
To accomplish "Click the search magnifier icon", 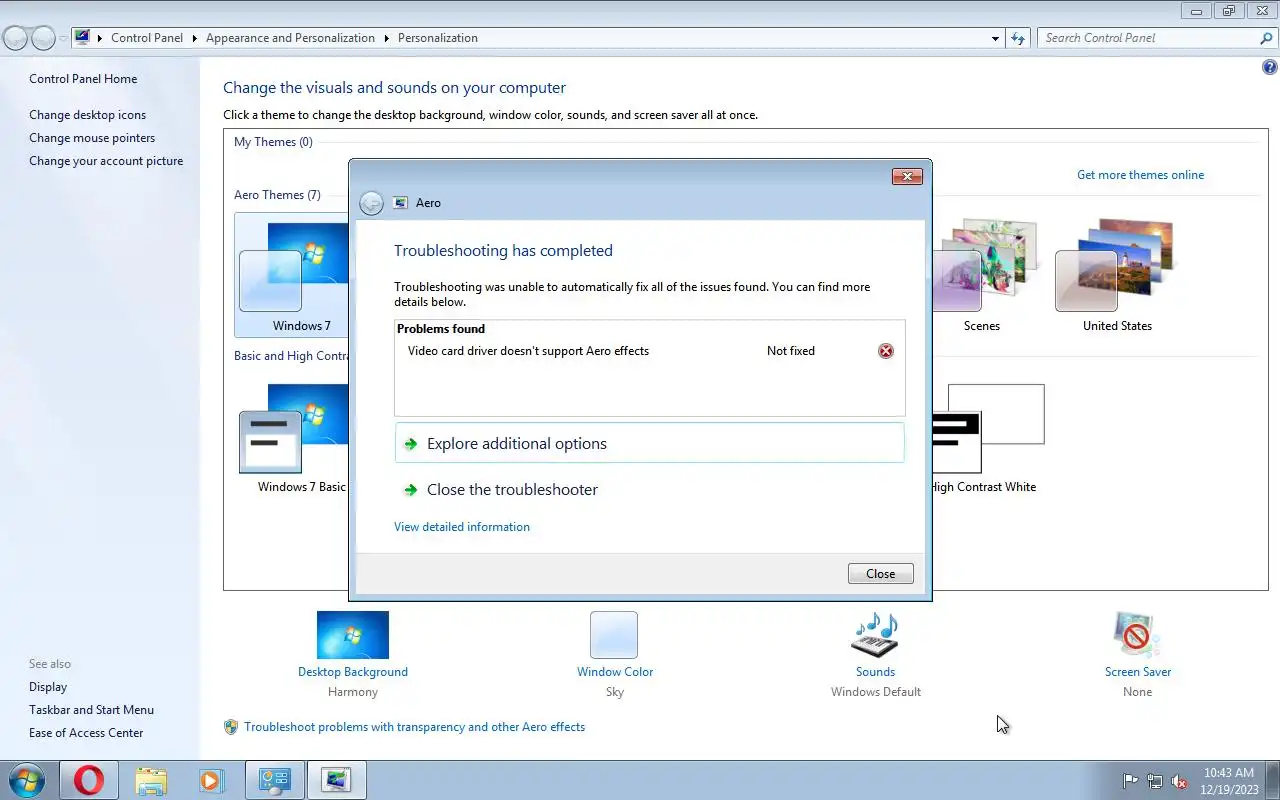I will pyautogui.click(x=1266, y=38).
